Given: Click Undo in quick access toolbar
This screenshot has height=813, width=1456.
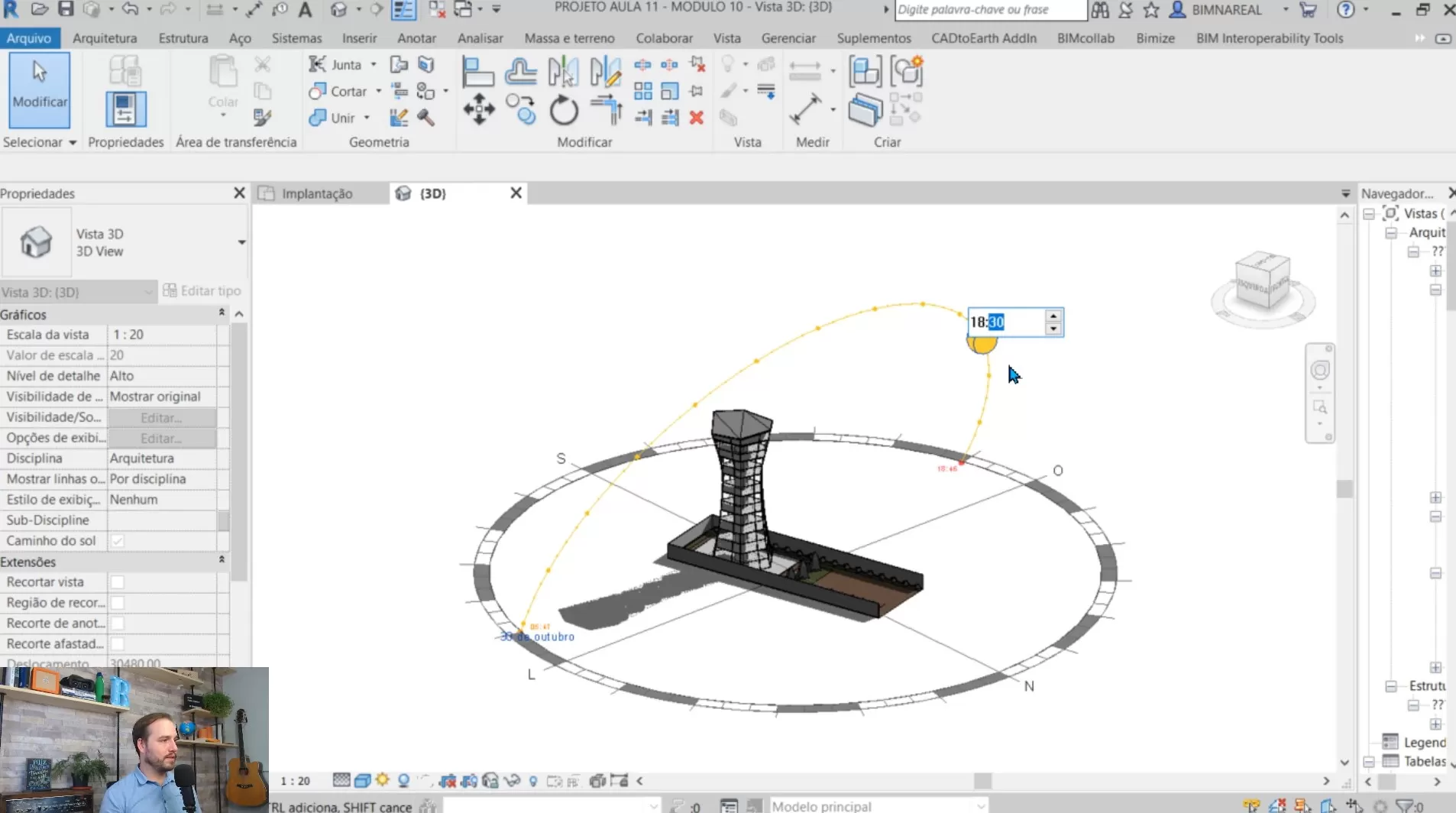Looking at the screenshot, I should point(130,9).
